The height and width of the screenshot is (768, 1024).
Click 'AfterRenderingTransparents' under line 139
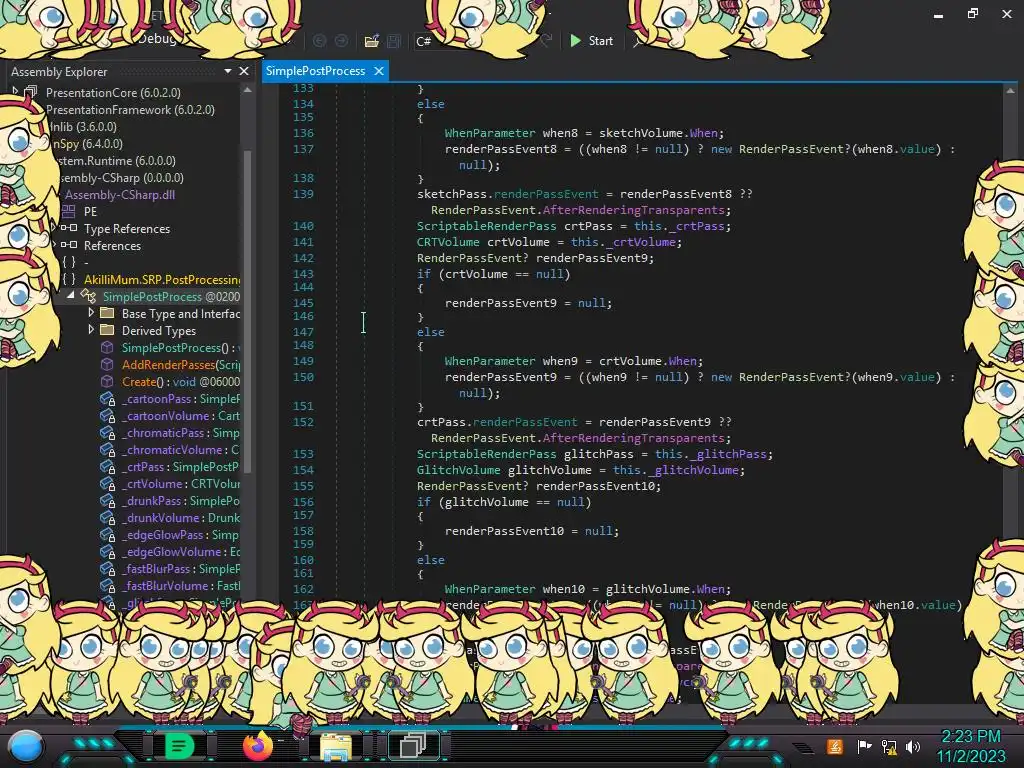pos(633,210)
